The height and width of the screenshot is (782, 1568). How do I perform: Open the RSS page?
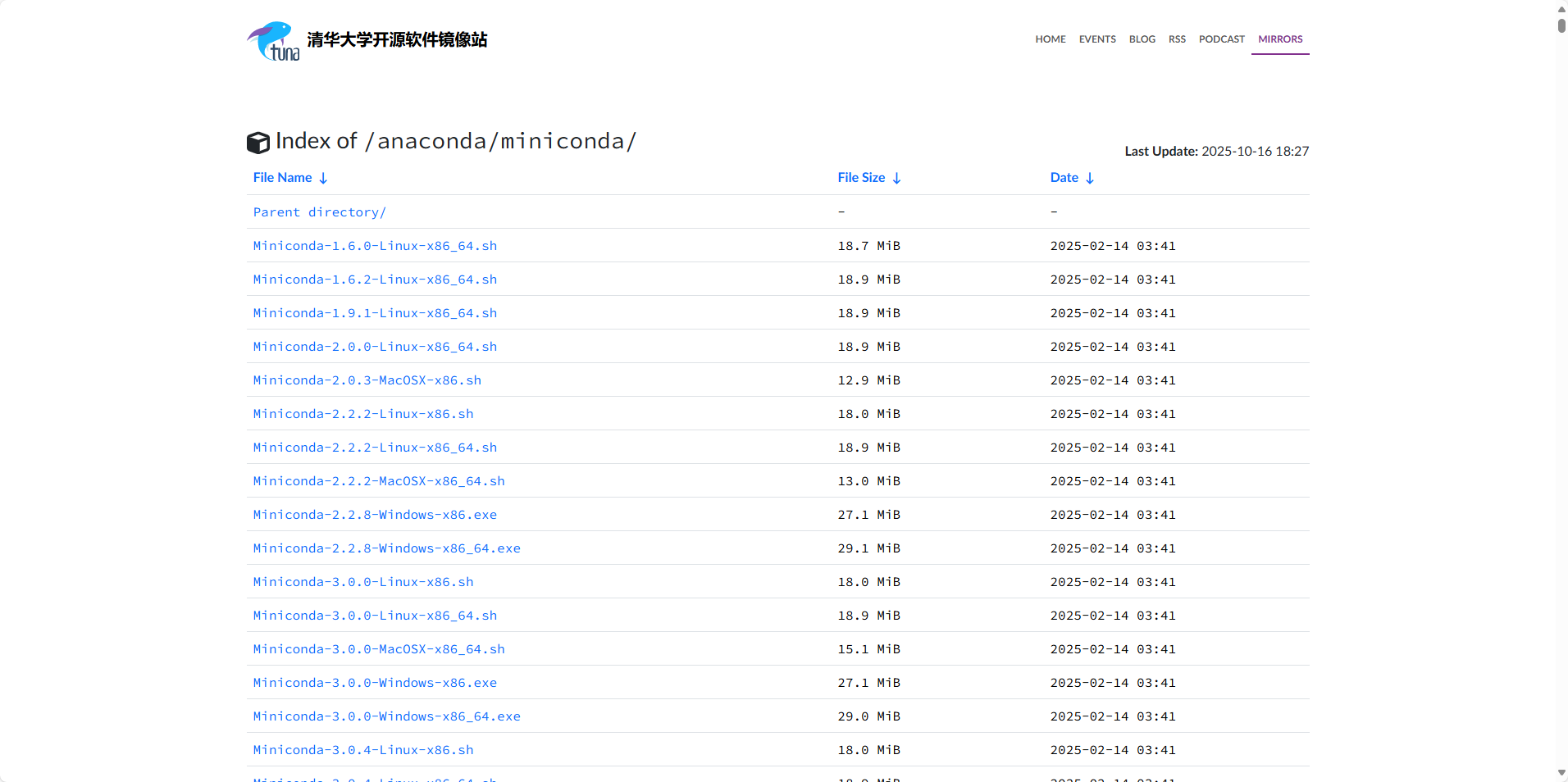(1177, 39)
